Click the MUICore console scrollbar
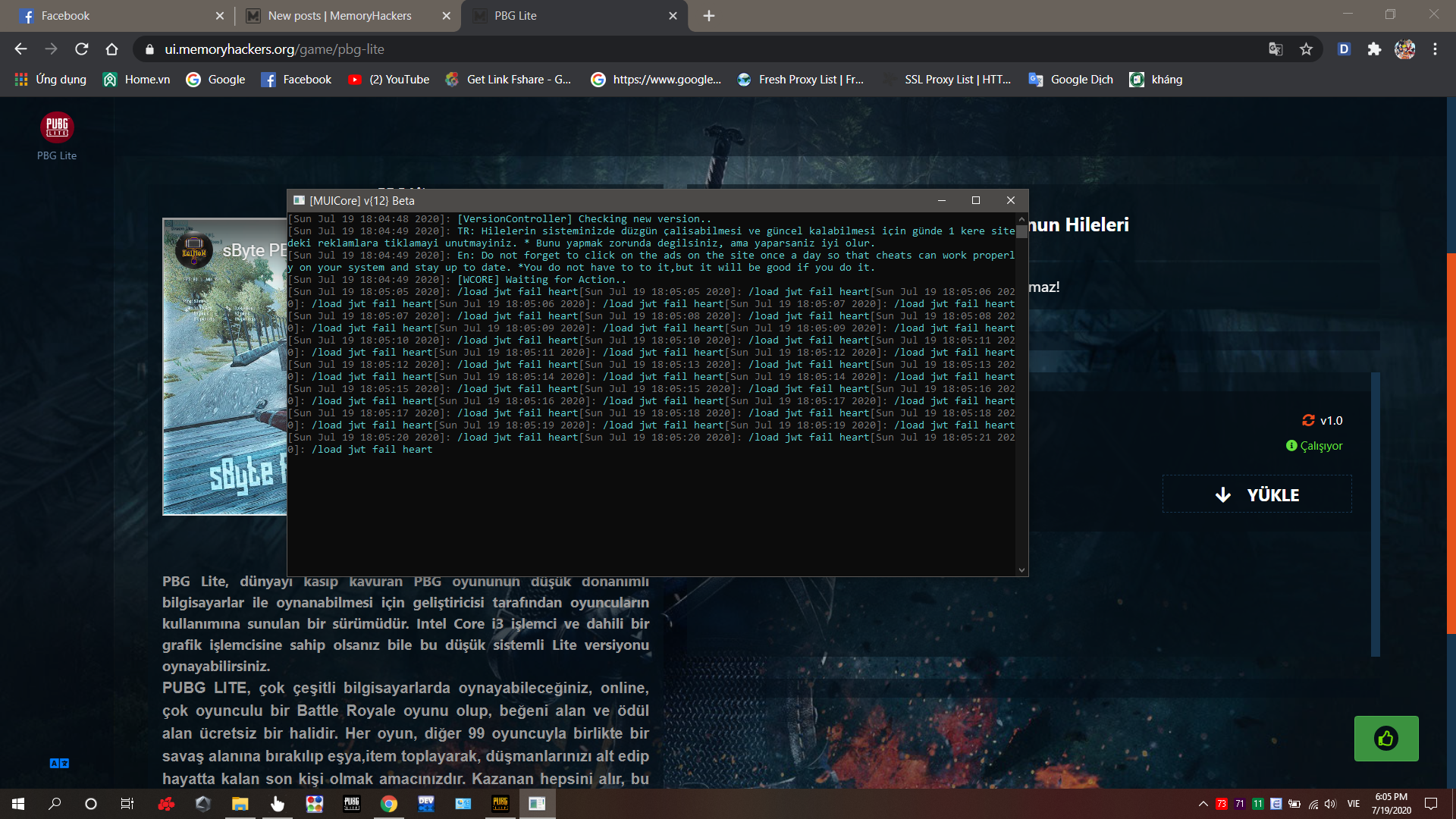Image resolution: width=1456 pixels, height=819 pixels. tap(1021, 231)
